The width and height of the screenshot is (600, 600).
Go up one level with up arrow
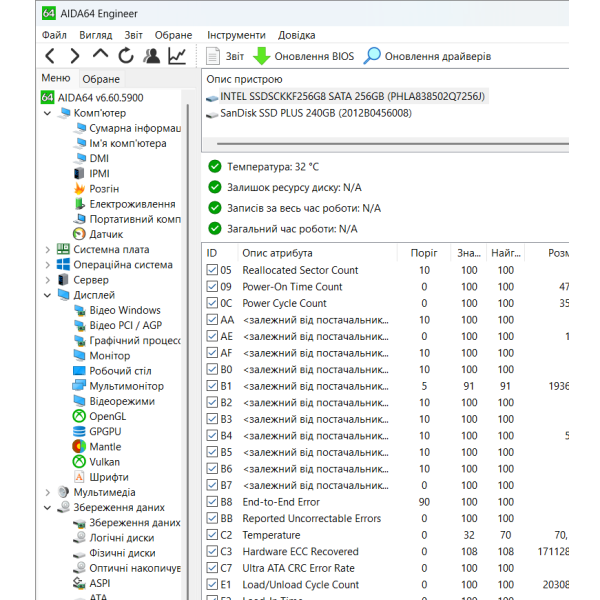[100, 55]
